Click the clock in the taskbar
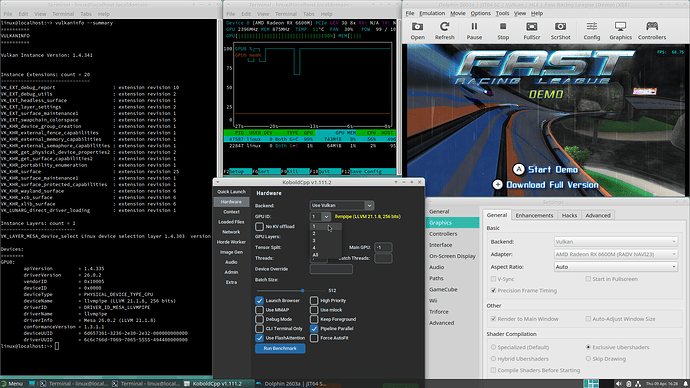690x388 pixels. [x=662, y=384]
